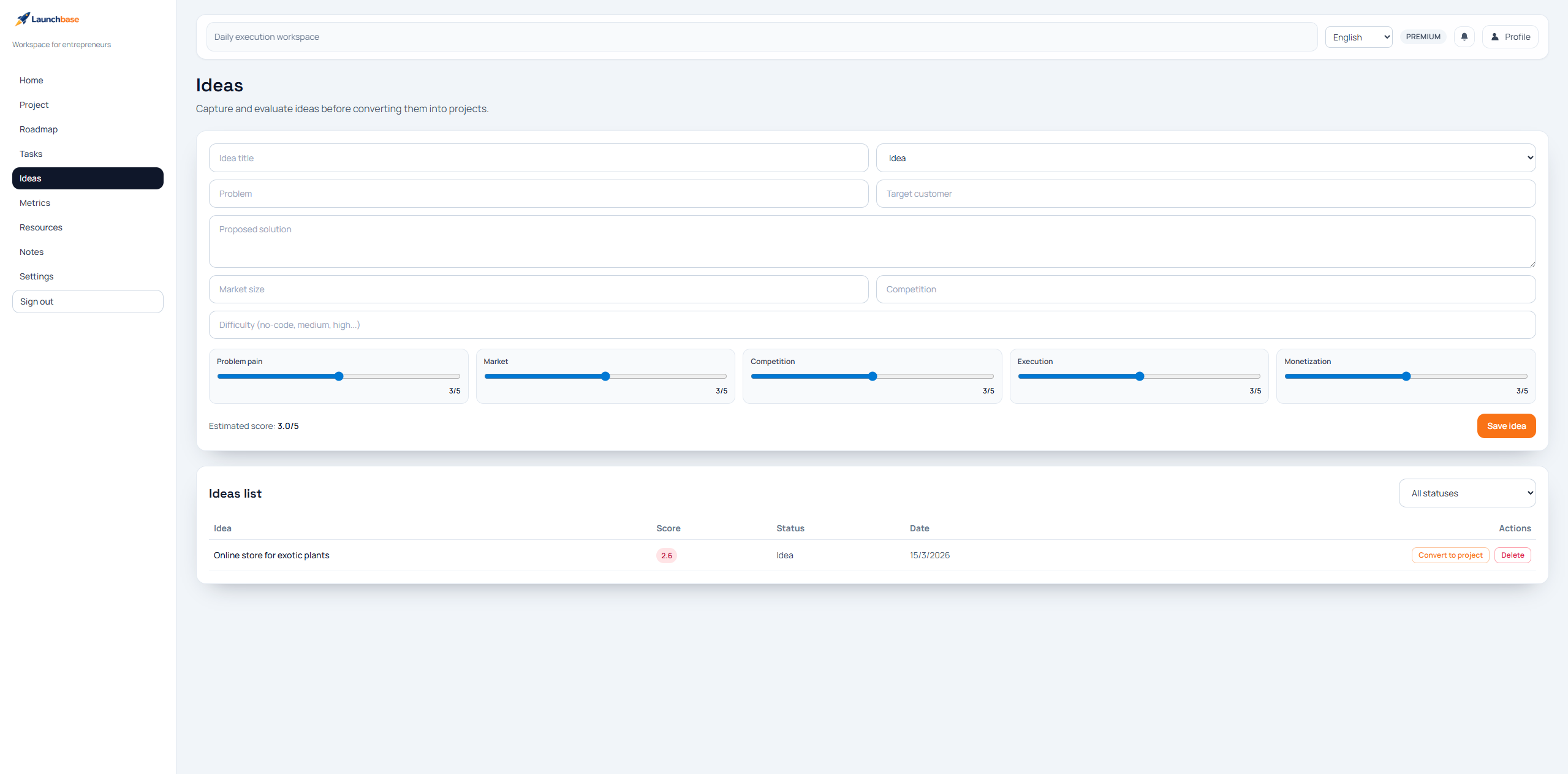Click the Idea title input field

click(x=537, y=157)
